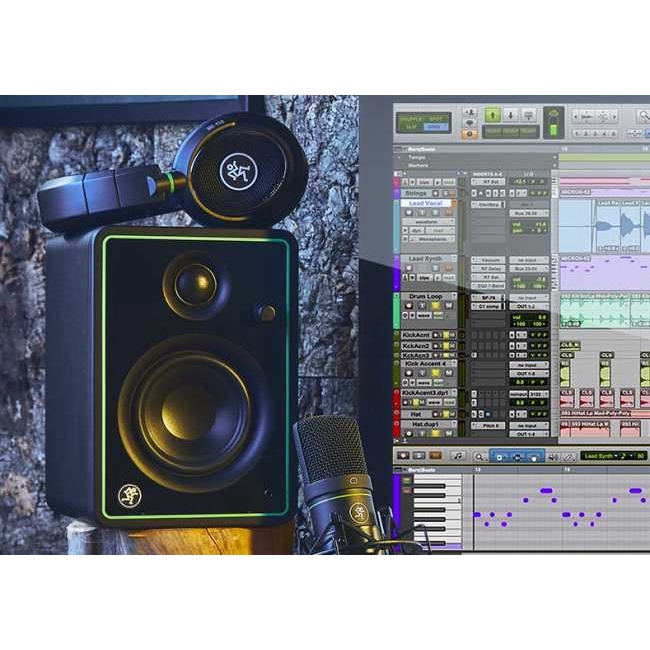Select the Hat track name

coord(416,414)
